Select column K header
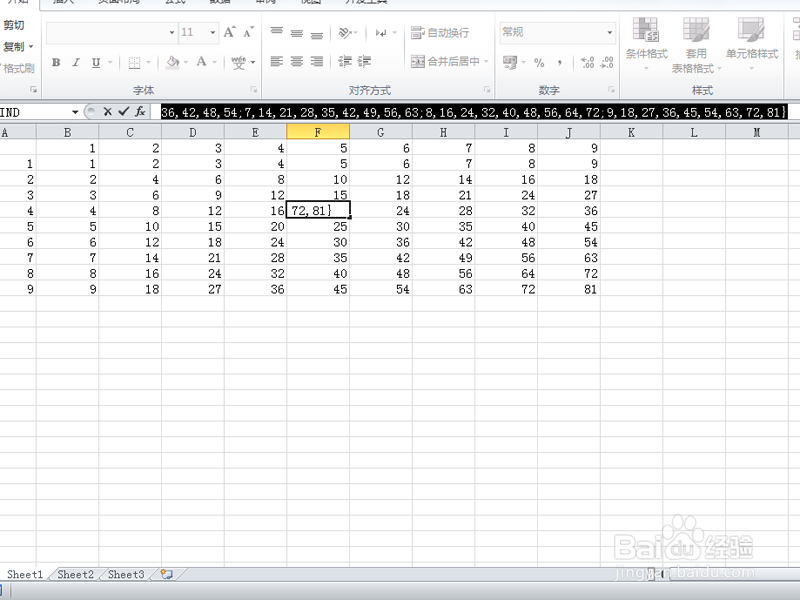The image size is (800, 600). [631, 132]
